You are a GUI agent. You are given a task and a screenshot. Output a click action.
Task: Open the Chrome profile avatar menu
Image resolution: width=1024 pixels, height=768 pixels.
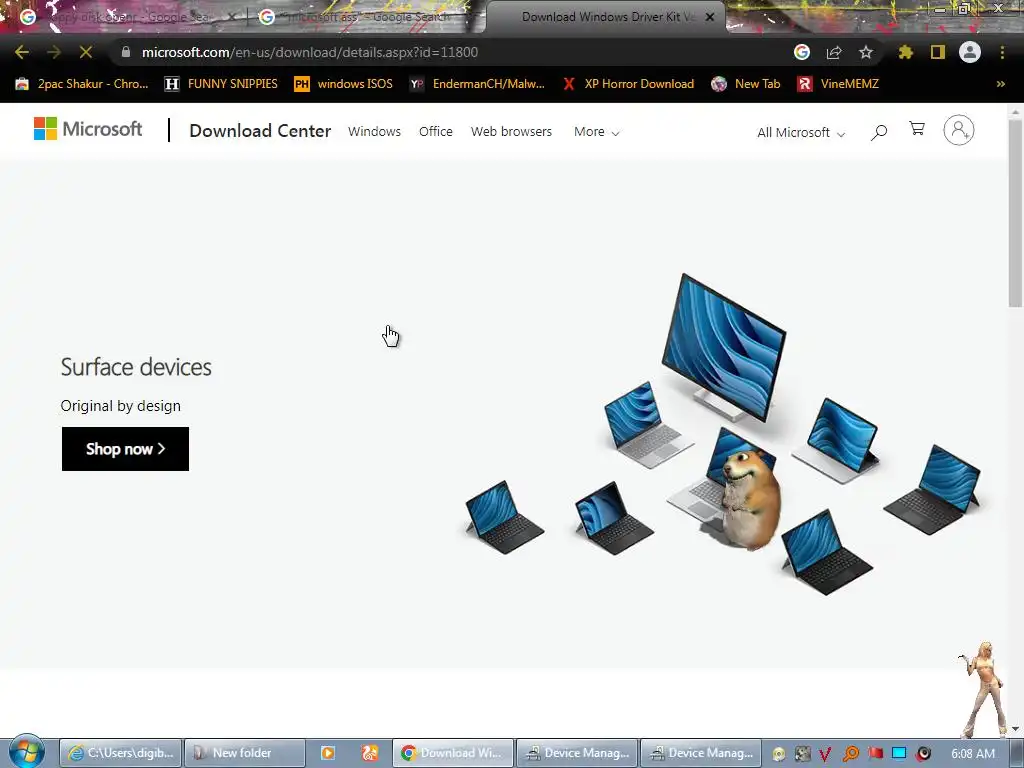pyautogui.click(x=970, y=52)
